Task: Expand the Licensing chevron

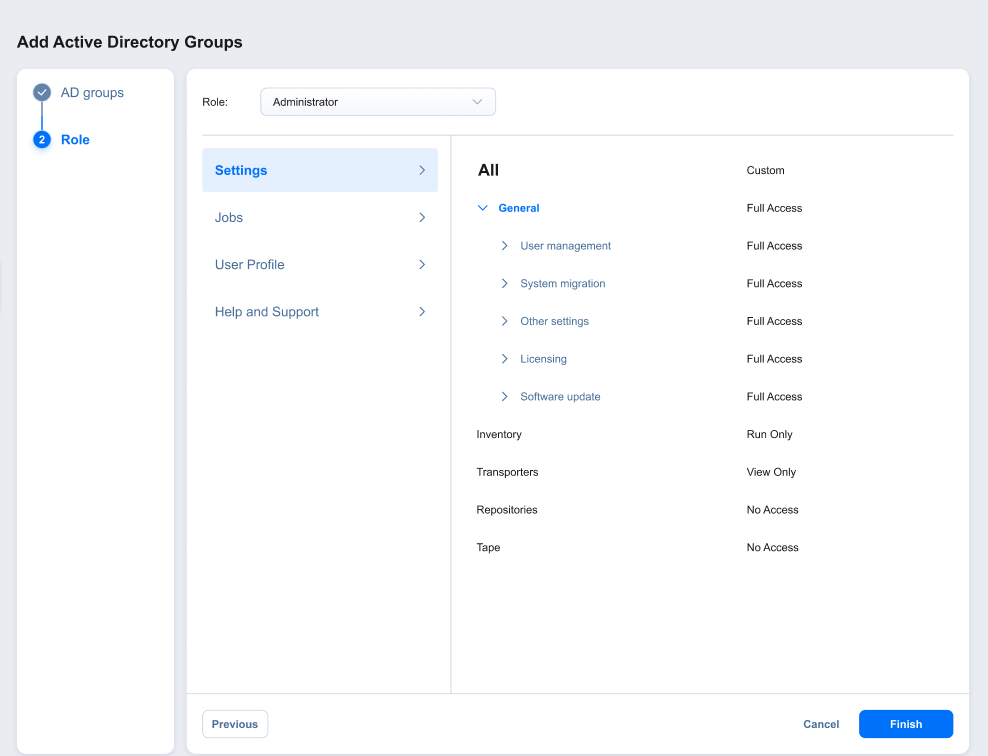Action: click(x=505, y=359)
